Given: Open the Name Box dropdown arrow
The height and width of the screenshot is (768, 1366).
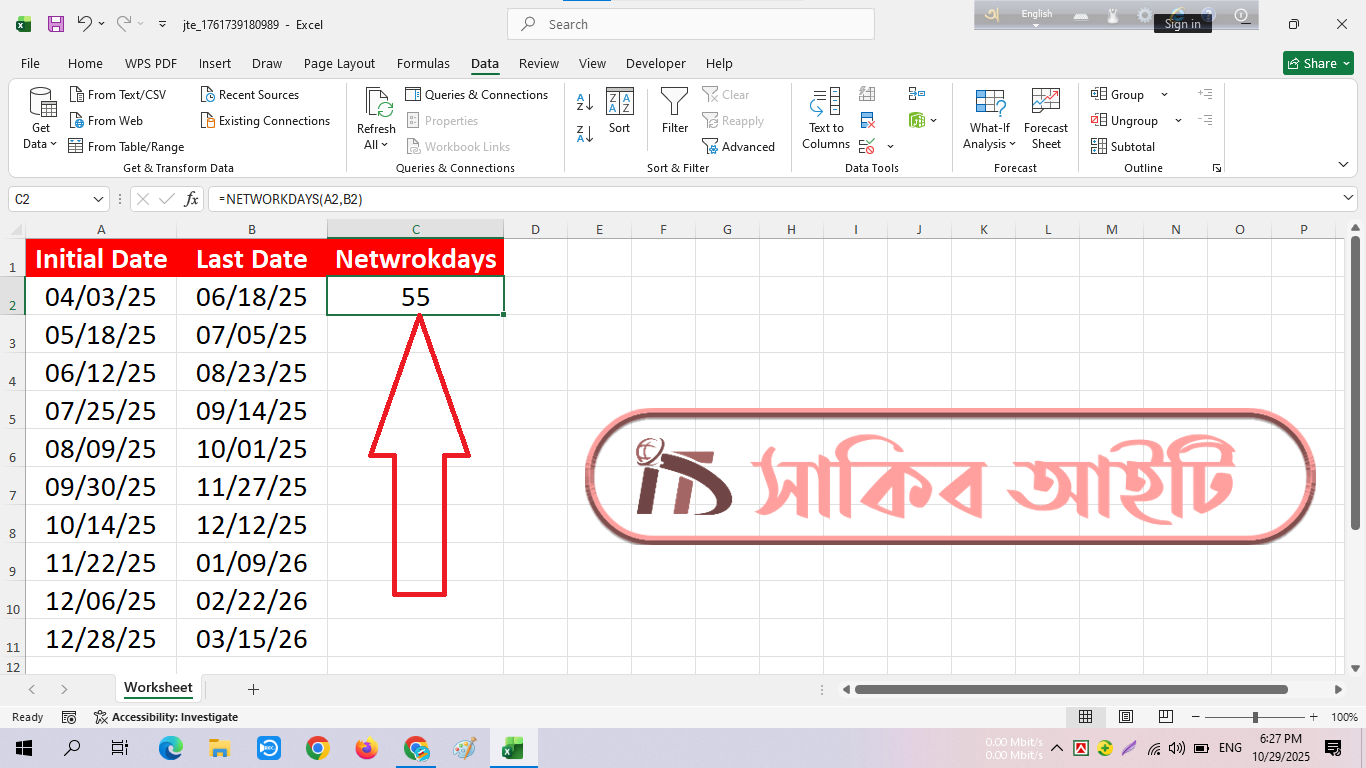Looking at the screenshot, I should point(98,199).
